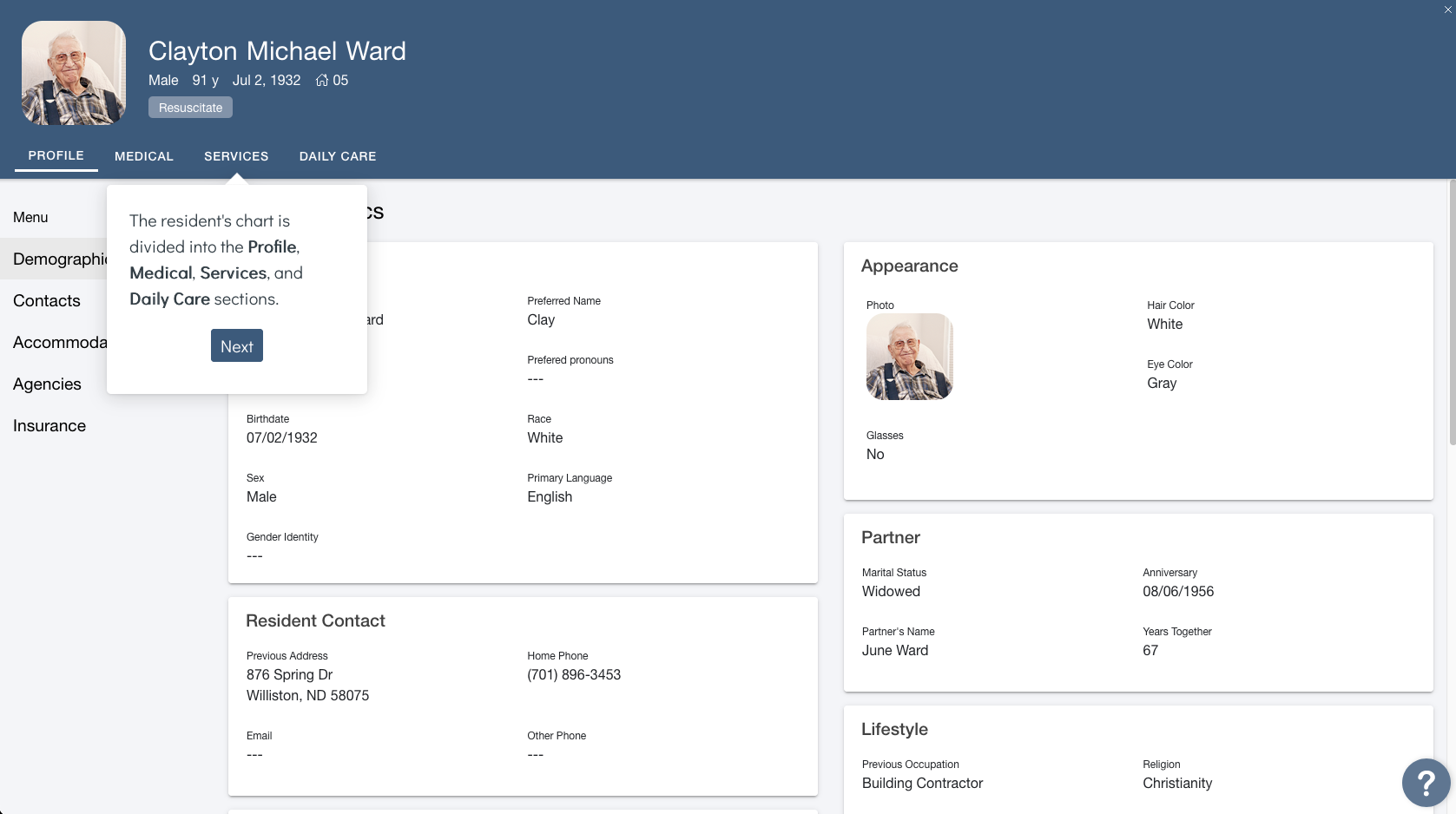Open Contacts from the side menu
Viewport: 1456px width, 814px height.
[47, 301]
